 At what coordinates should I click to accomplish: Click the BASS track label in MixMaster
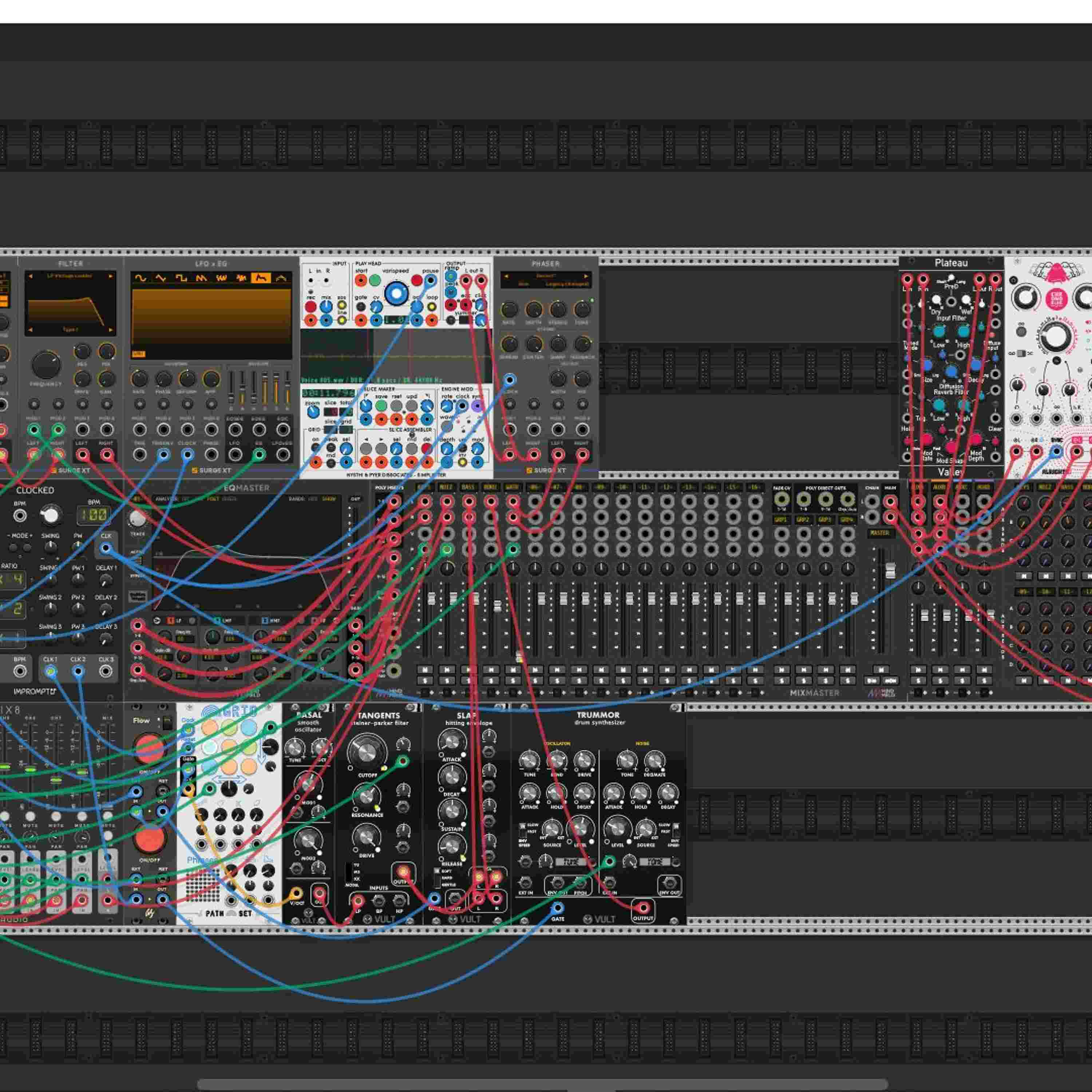tap(468, 487)
